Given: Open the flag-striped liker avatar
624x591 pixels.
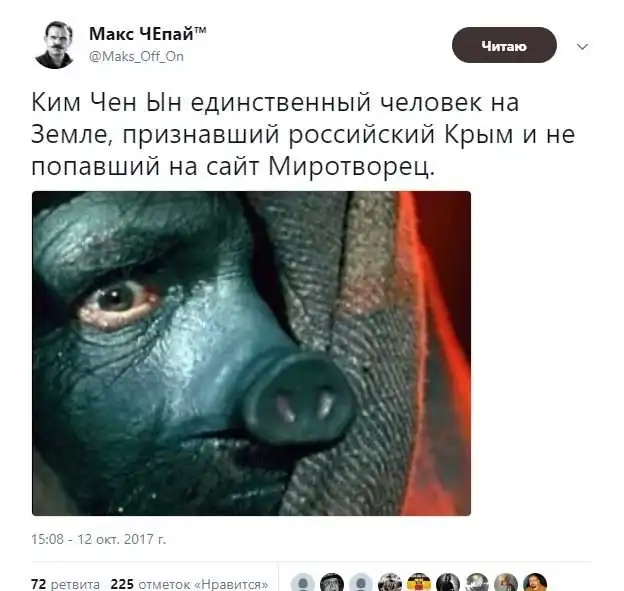Looking at the screenshot, I should pos(419,583).
